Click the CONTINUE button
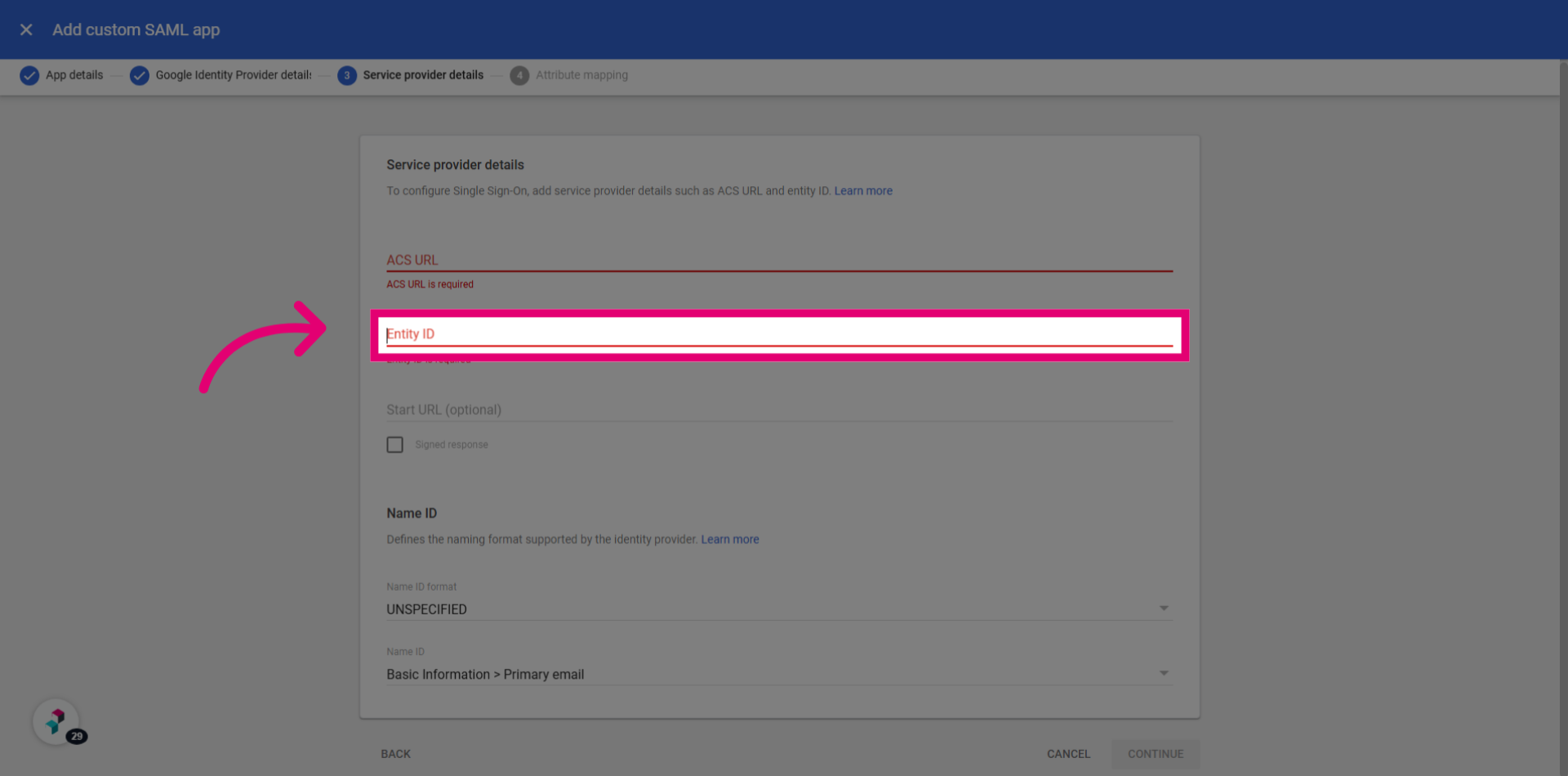The image size is (1568, 776). tap(1156, 754)
